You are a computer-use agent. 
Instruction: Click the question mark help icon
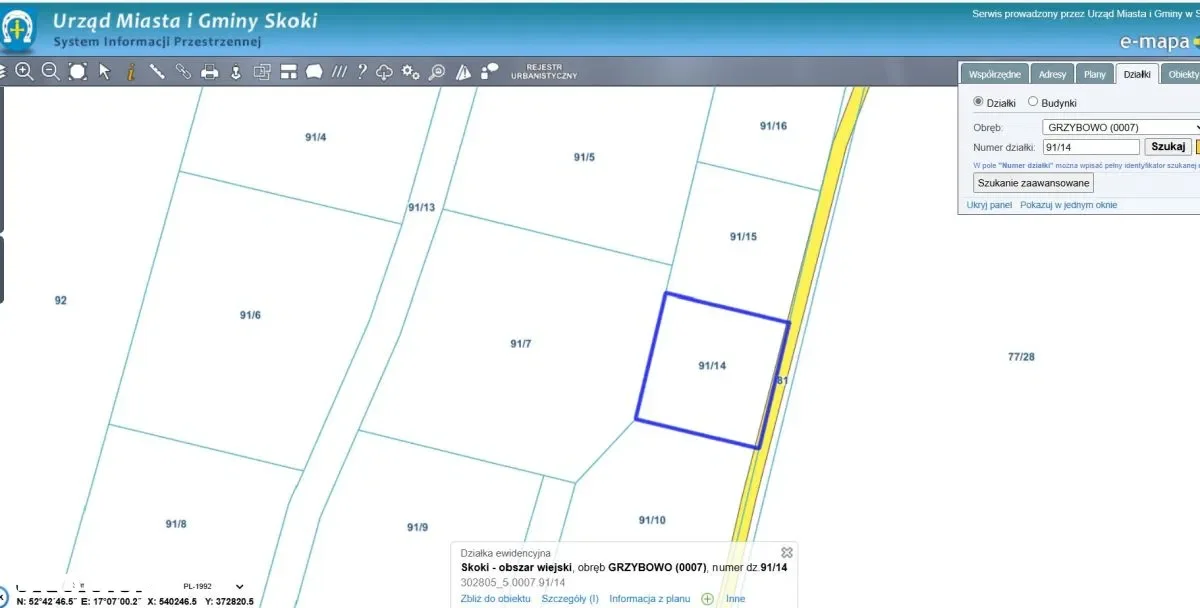(x=362, y=71)
